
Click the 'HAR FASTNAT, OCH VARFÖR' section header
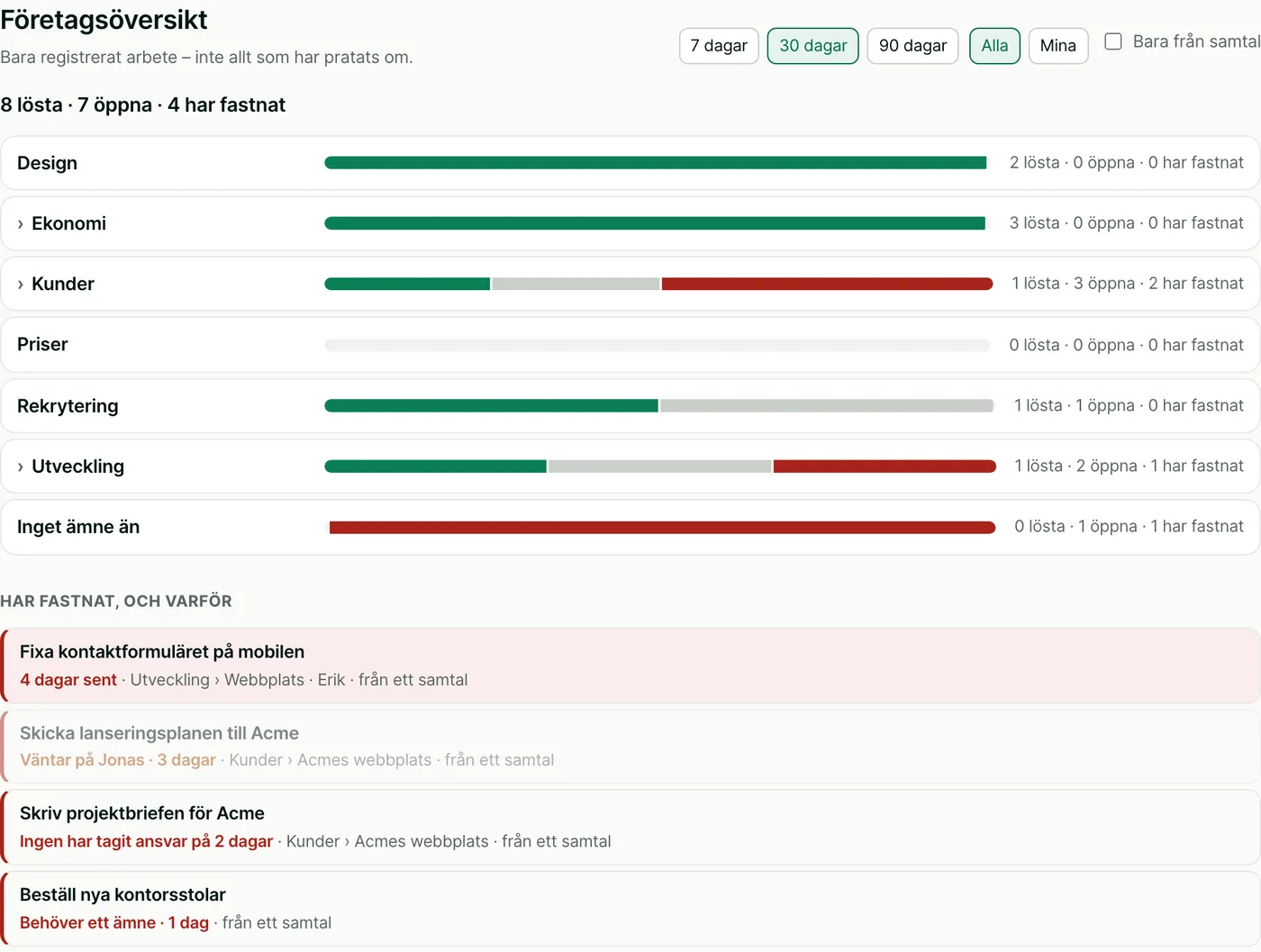116,601
